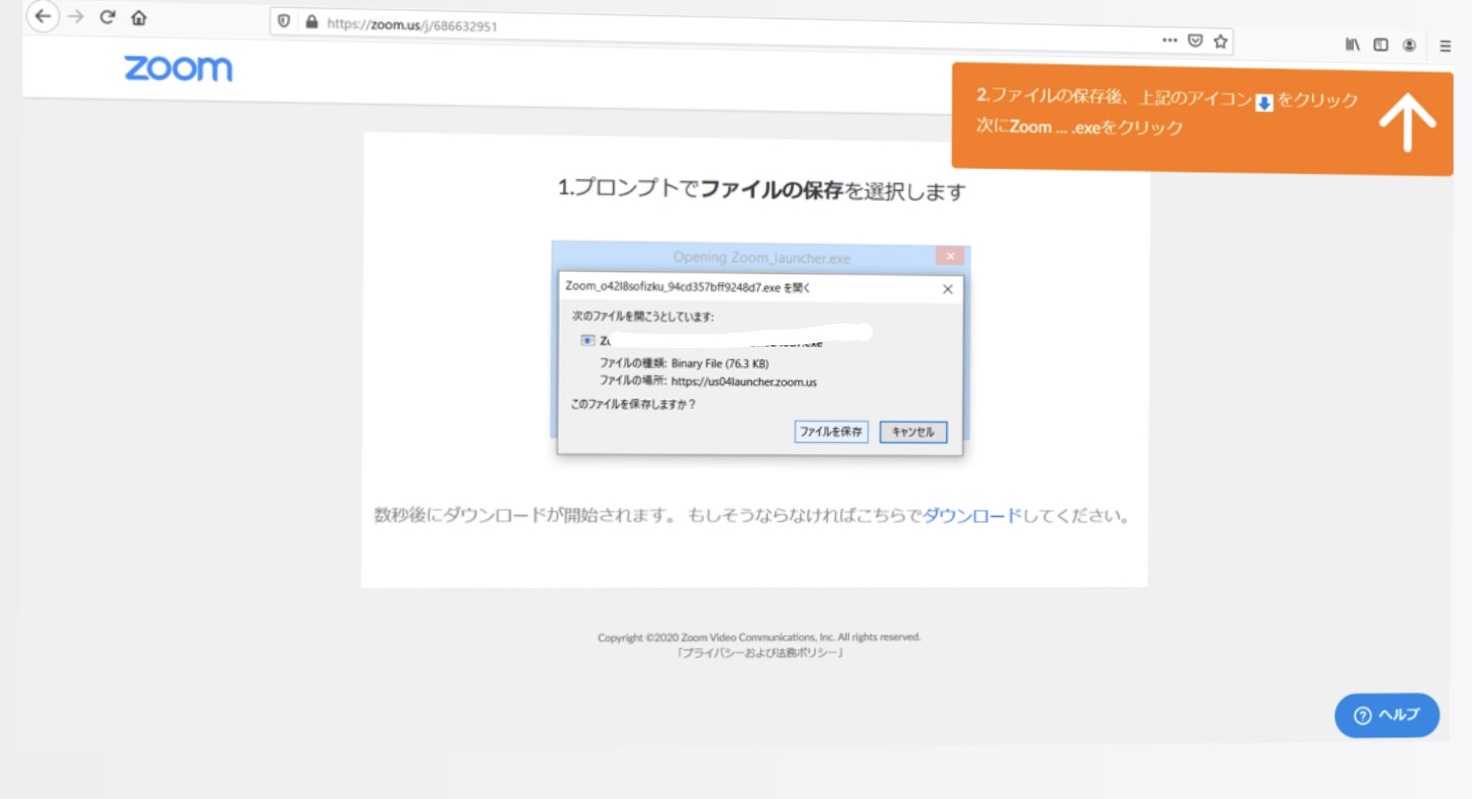Click the illustrated ファイルを保存 button

(831, 432)
